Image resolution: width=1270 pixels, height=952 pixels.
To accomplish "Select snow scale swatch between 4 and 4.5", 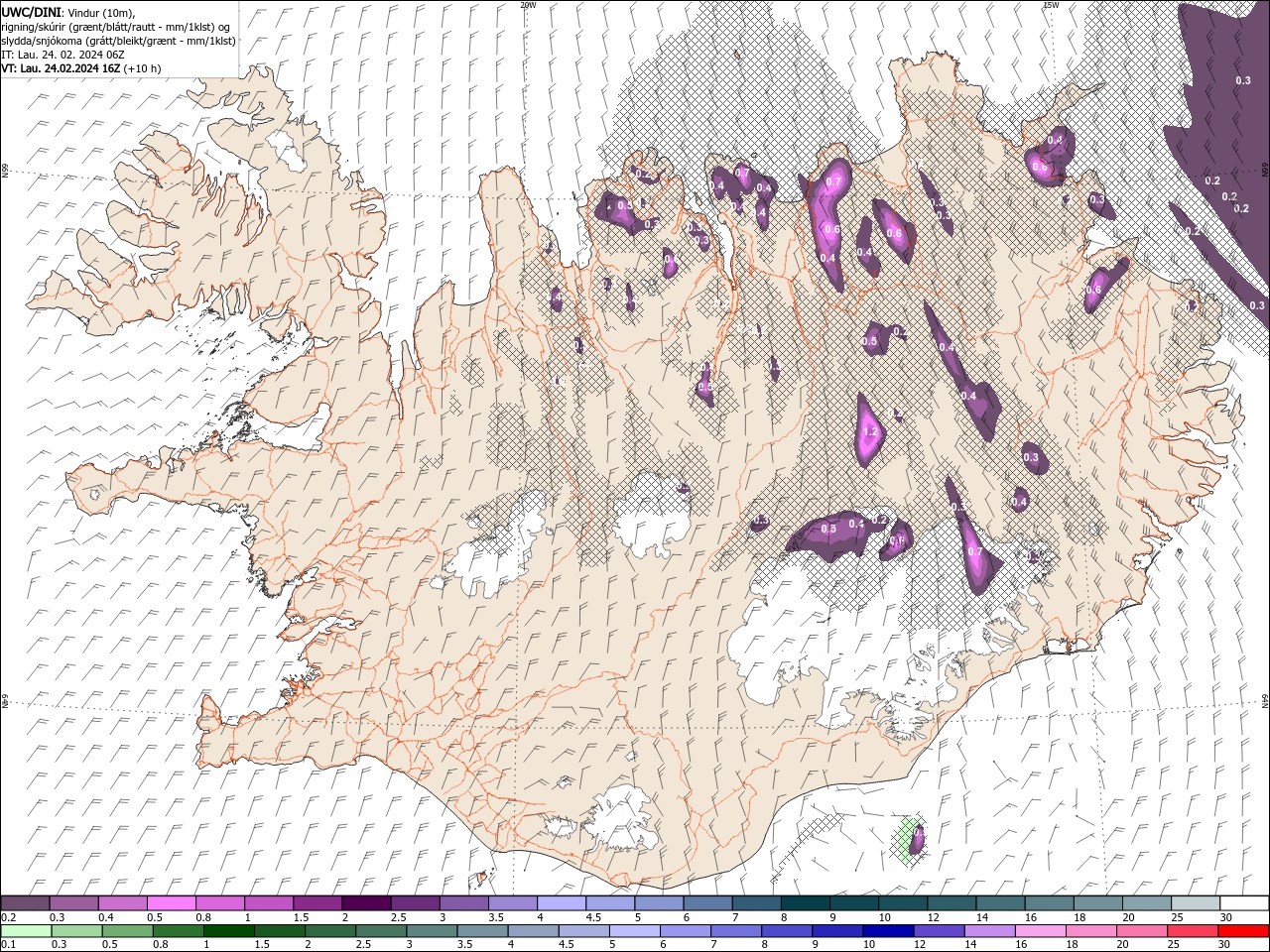I will coord(562,902).
